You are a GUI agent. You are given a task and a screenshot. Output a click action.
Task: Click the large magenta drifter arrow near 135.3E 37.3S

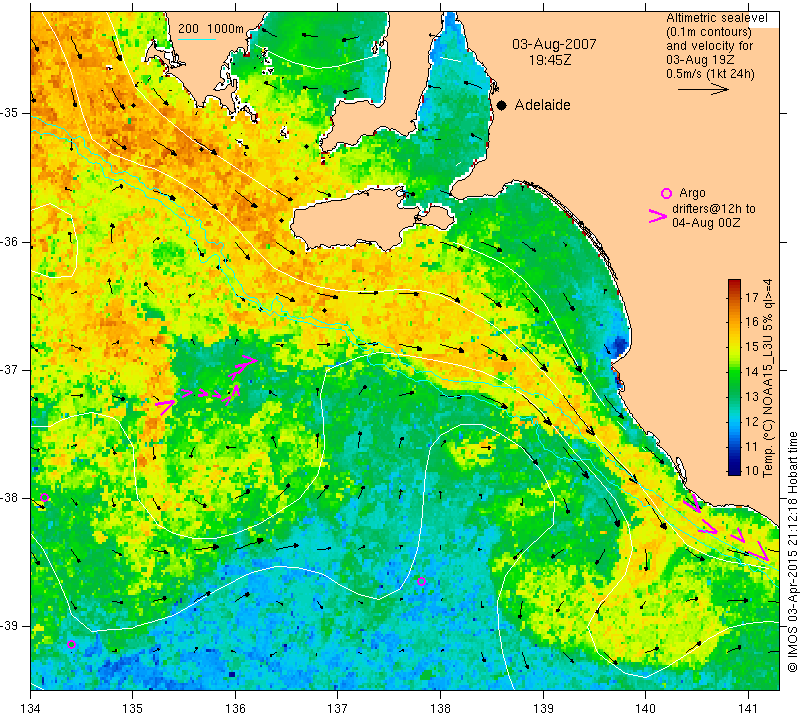click(166, 406)
